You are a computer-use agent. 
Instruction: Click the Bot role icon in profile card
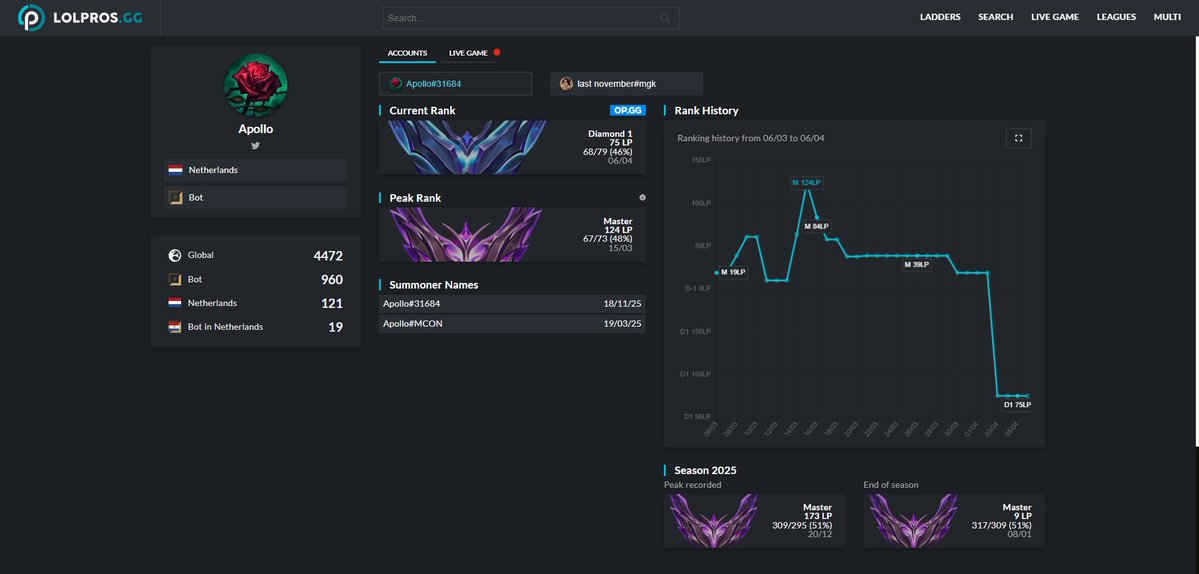pyautogui.click(x=175, y=197)
